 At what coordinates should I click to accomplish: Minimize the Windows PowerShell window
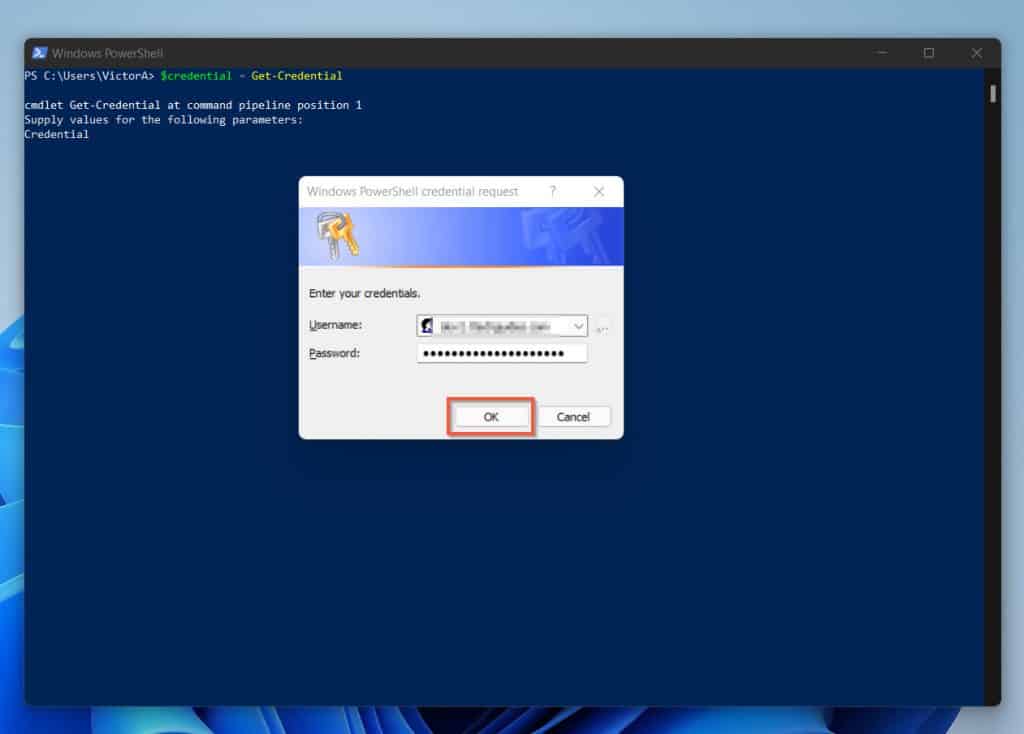pos(882,53)
